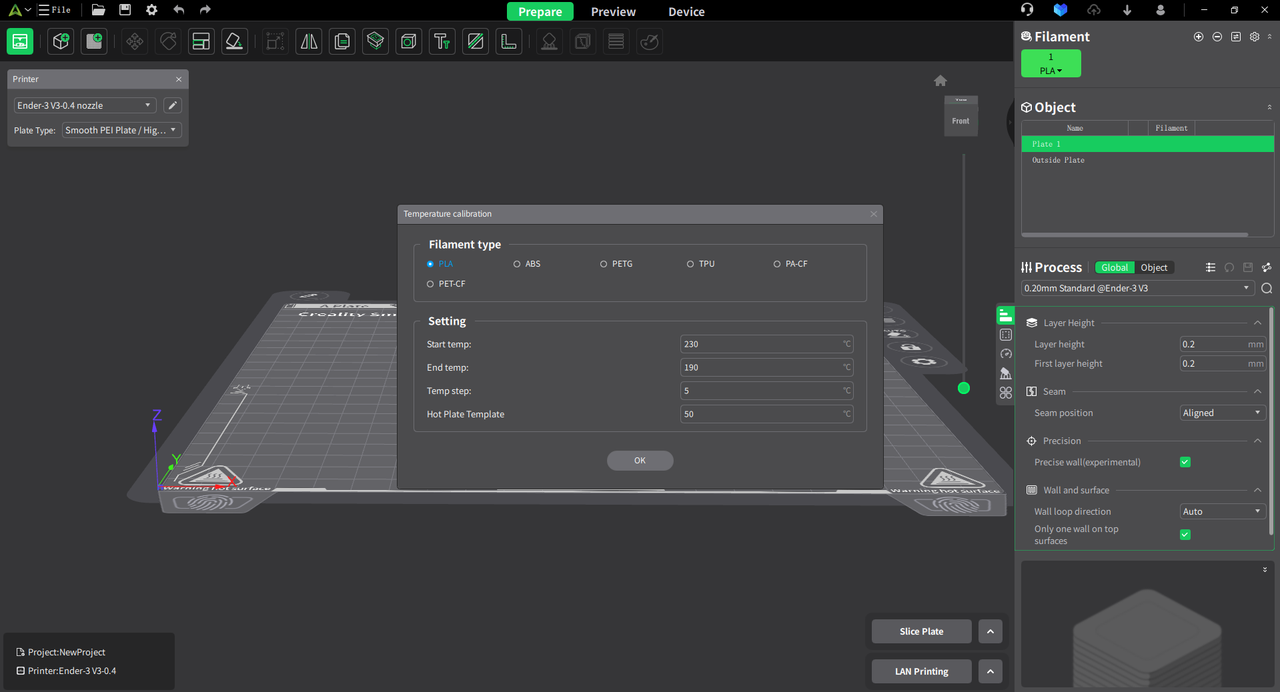Switch to the Layer Height settings sidebar icon

[x=1005, y=315]
